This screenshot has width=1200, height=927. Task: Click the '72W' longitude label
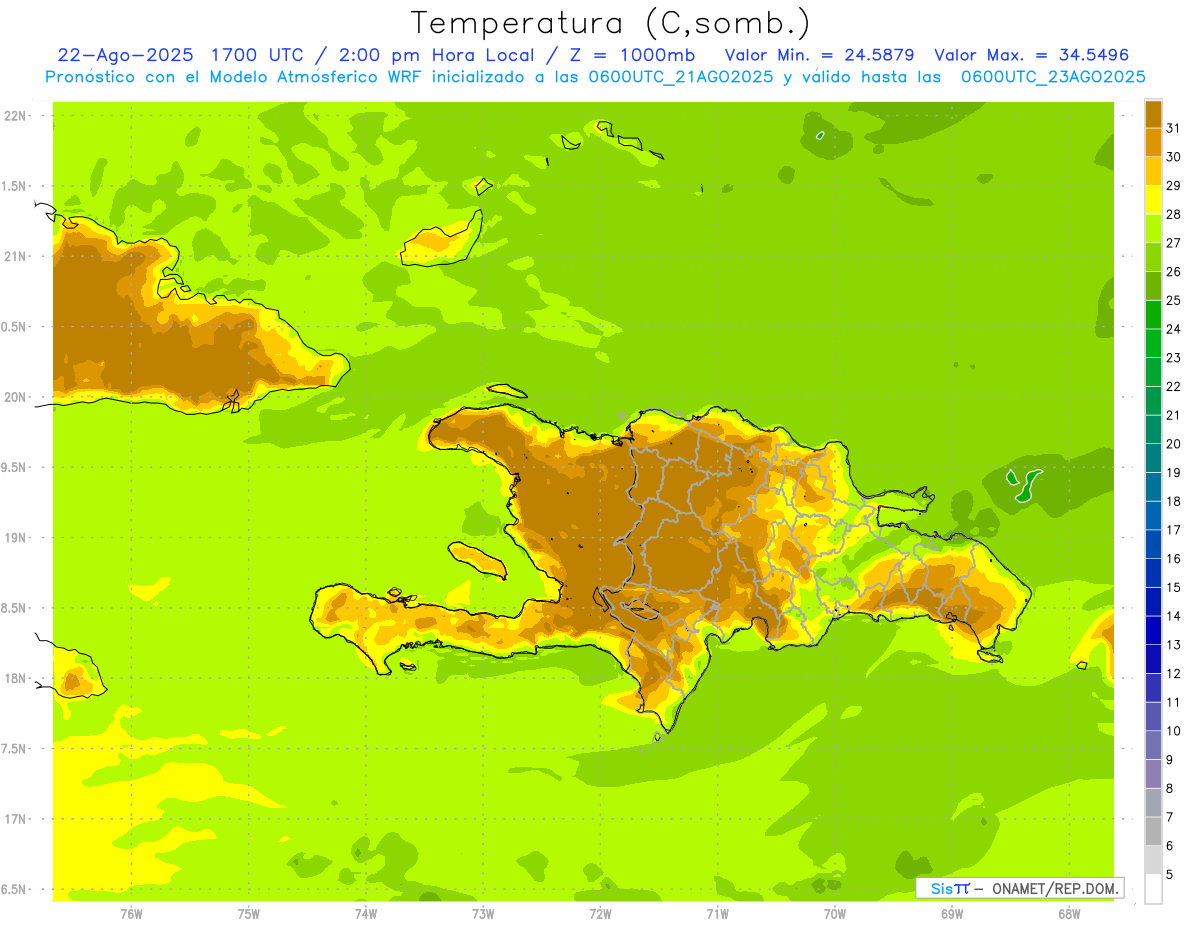coord(600,914)
